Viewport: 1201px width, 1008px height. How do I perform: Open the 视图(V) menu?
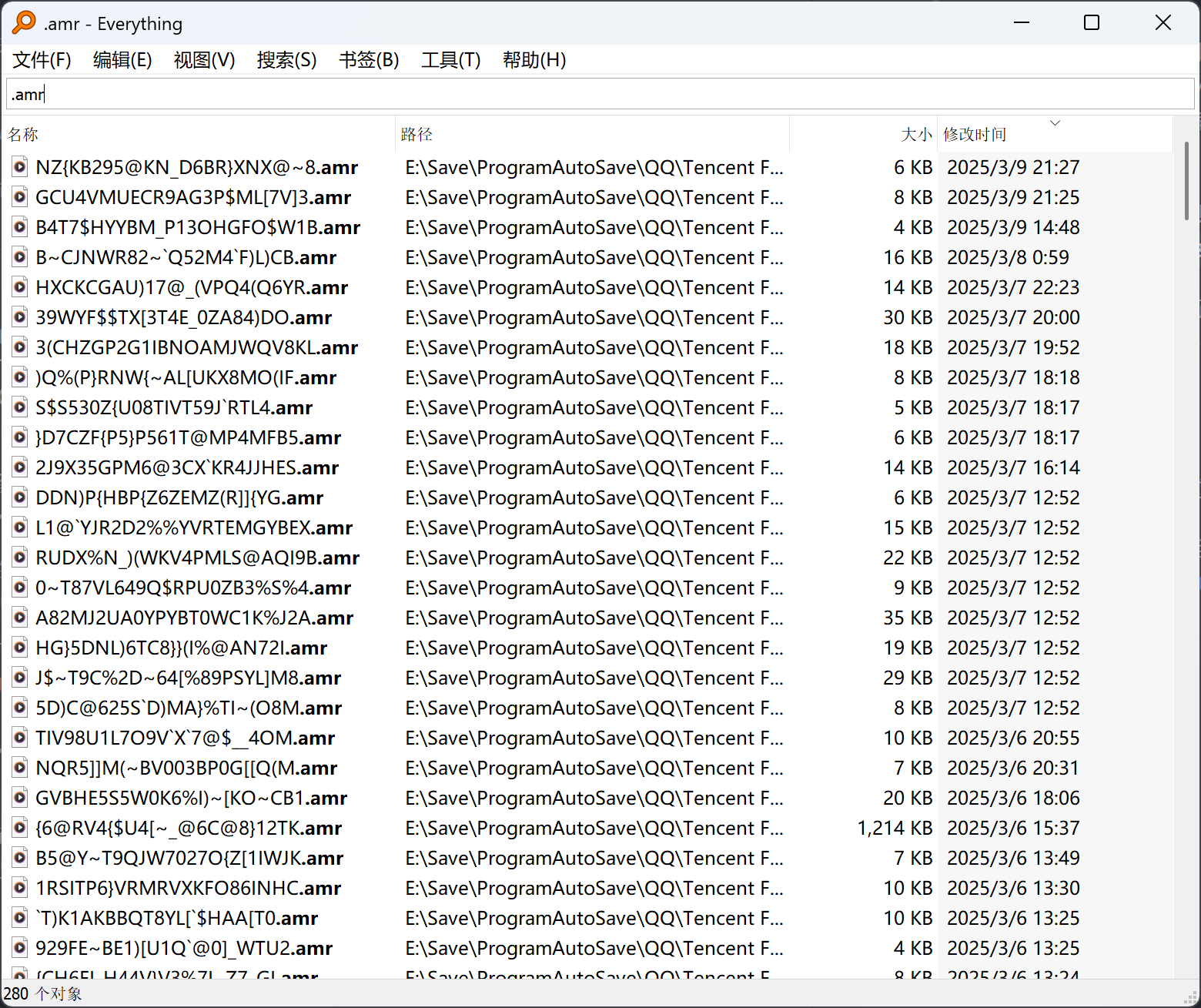click(204, 60)
